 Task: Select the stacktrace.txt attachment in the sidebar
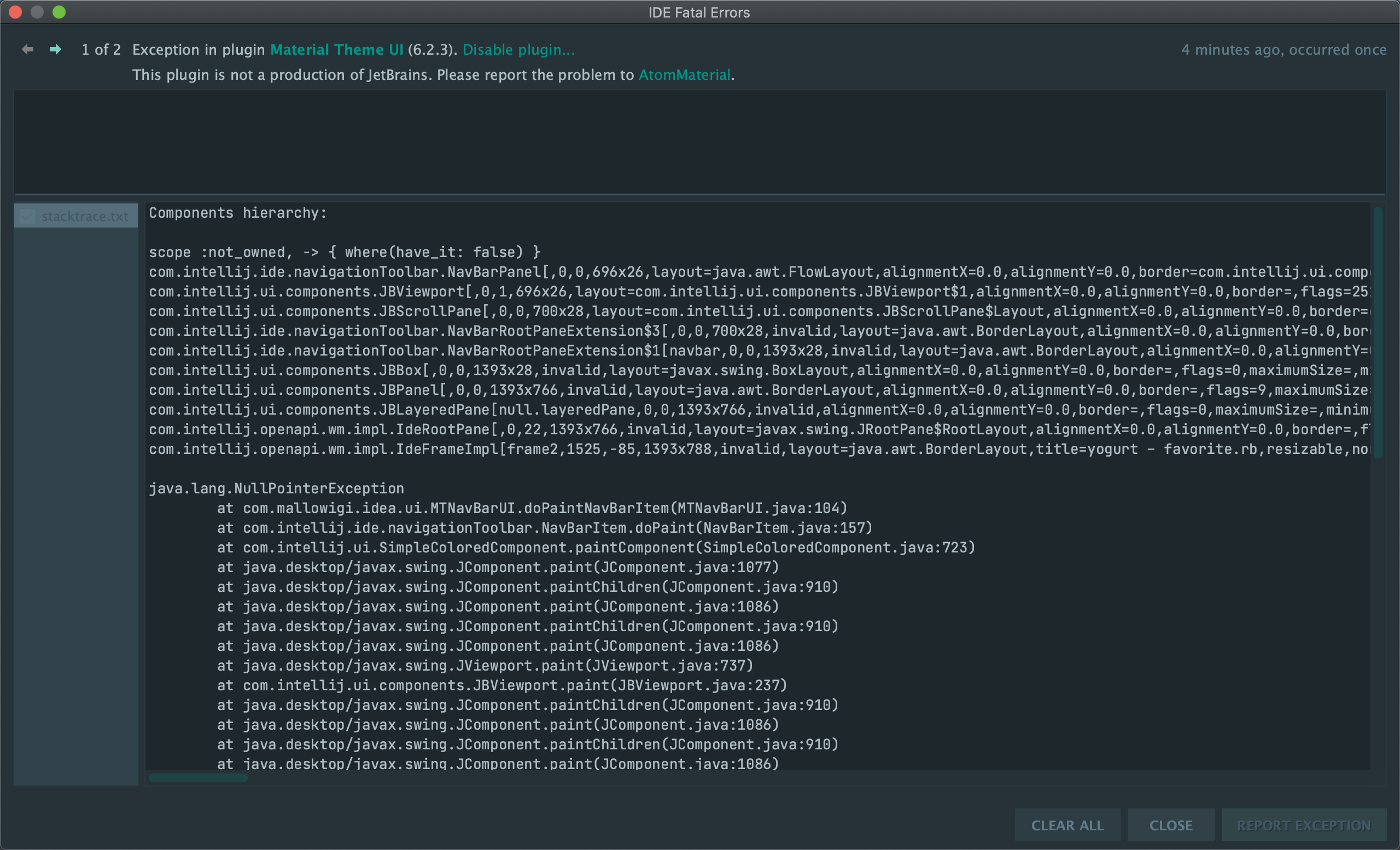point(84,216)
